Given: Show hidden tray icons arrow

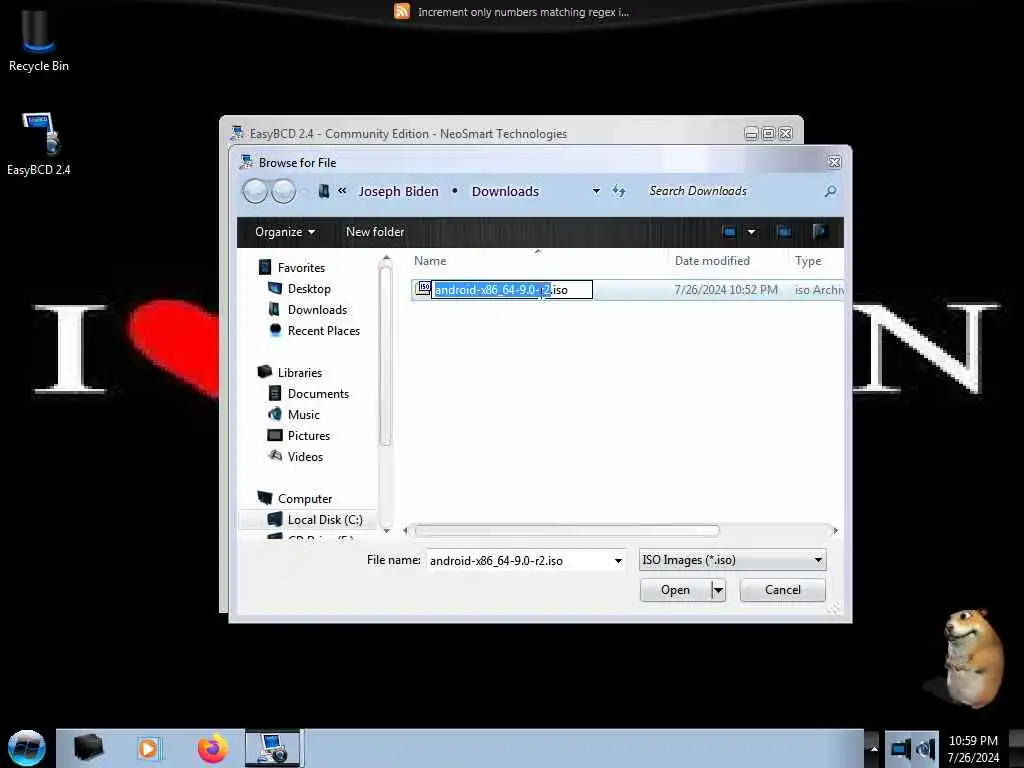Looking at the screenshot, I should click(x=874, y=748).
